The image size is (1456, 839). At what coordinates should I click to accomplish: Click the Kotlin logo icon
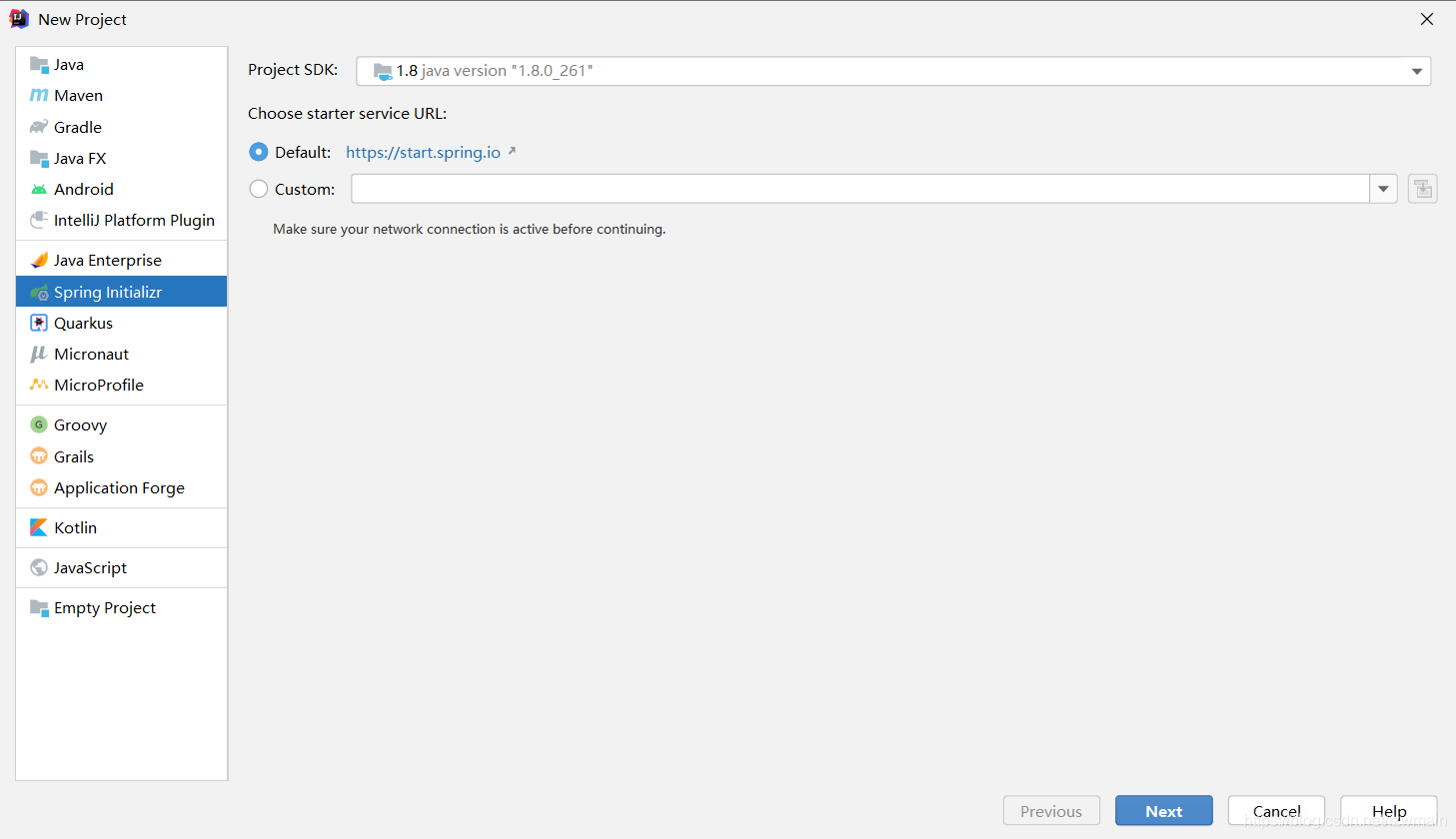coord(39,527)
